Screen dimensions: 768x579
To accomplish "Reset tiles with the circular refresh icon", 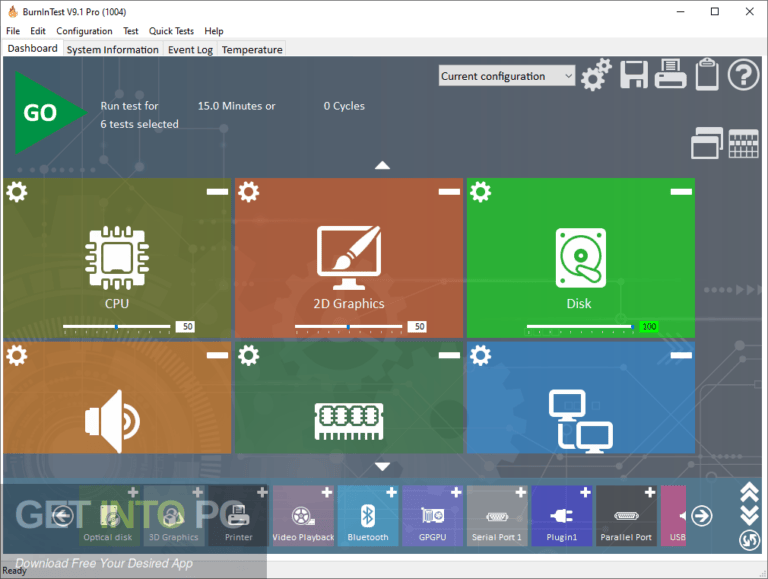I will click(749, 540).
